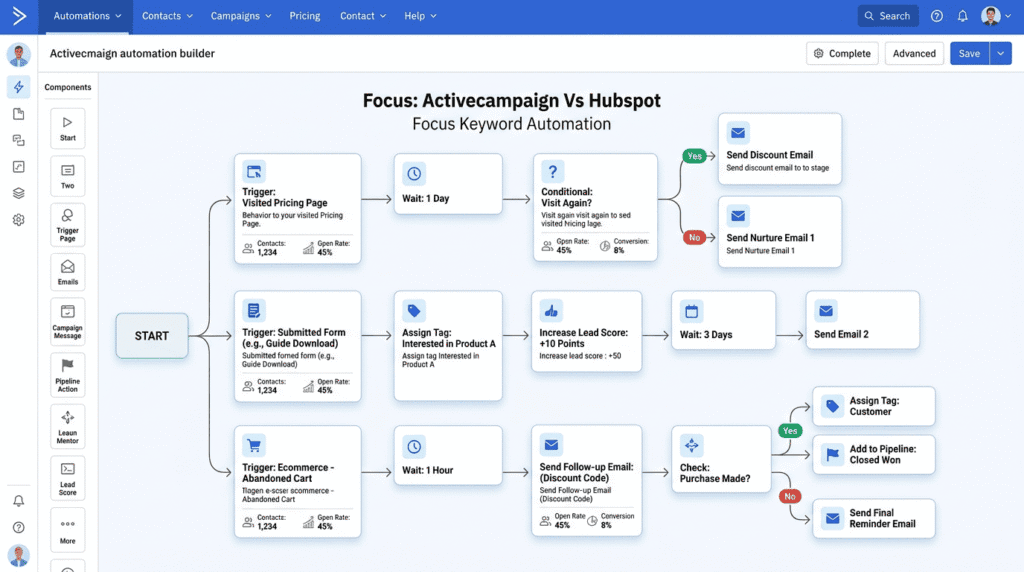
Task: Open the Advanced options
Action: coord(914,54)
